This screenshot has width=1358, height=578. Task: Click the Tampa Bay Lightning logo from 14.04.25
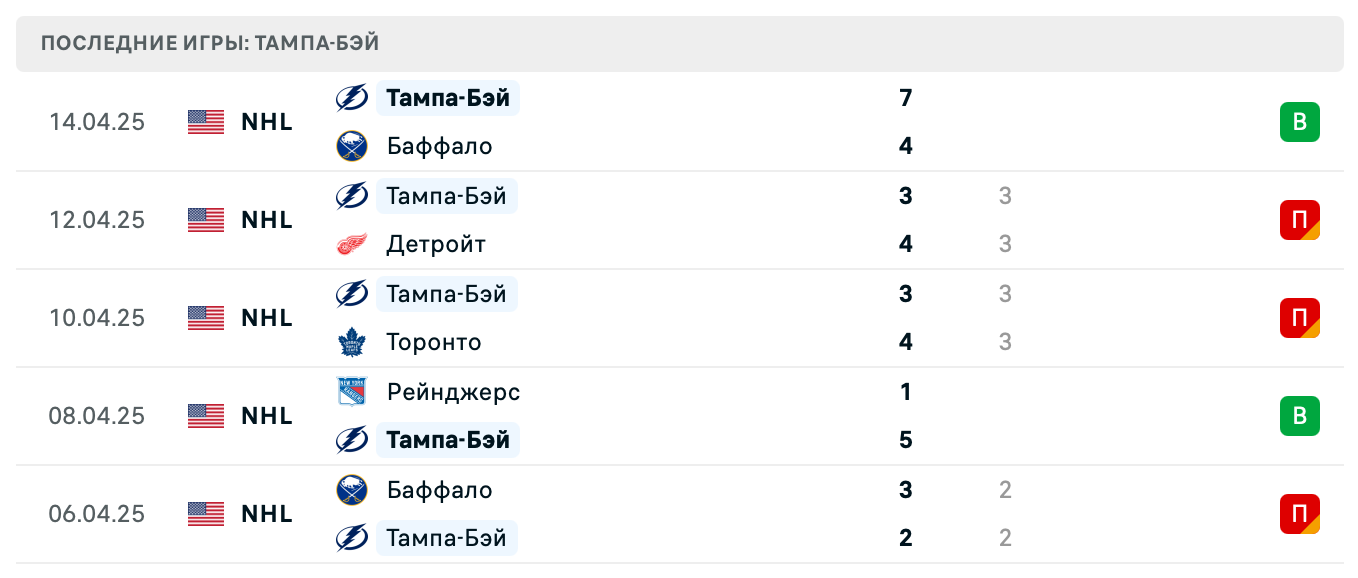352,97
